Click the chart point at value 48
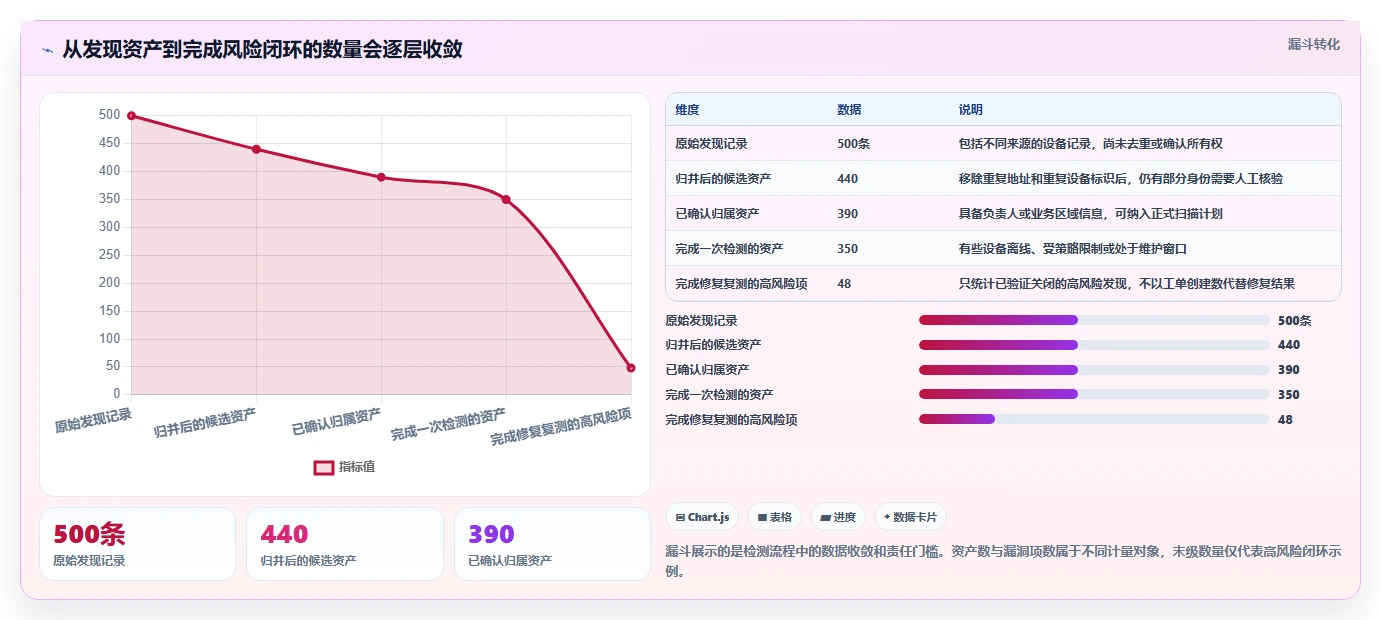The height and width of the screenshot is (620, 1381). tap(631, 368)
